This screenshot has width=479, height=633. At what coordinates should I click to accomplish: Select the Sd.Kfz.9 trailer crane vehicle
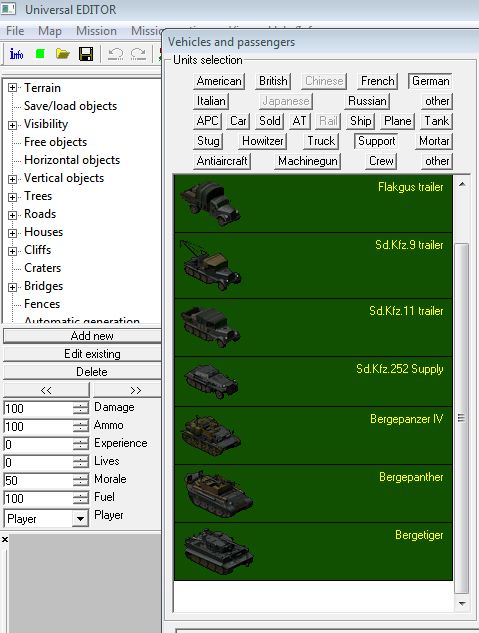(210, 266)
